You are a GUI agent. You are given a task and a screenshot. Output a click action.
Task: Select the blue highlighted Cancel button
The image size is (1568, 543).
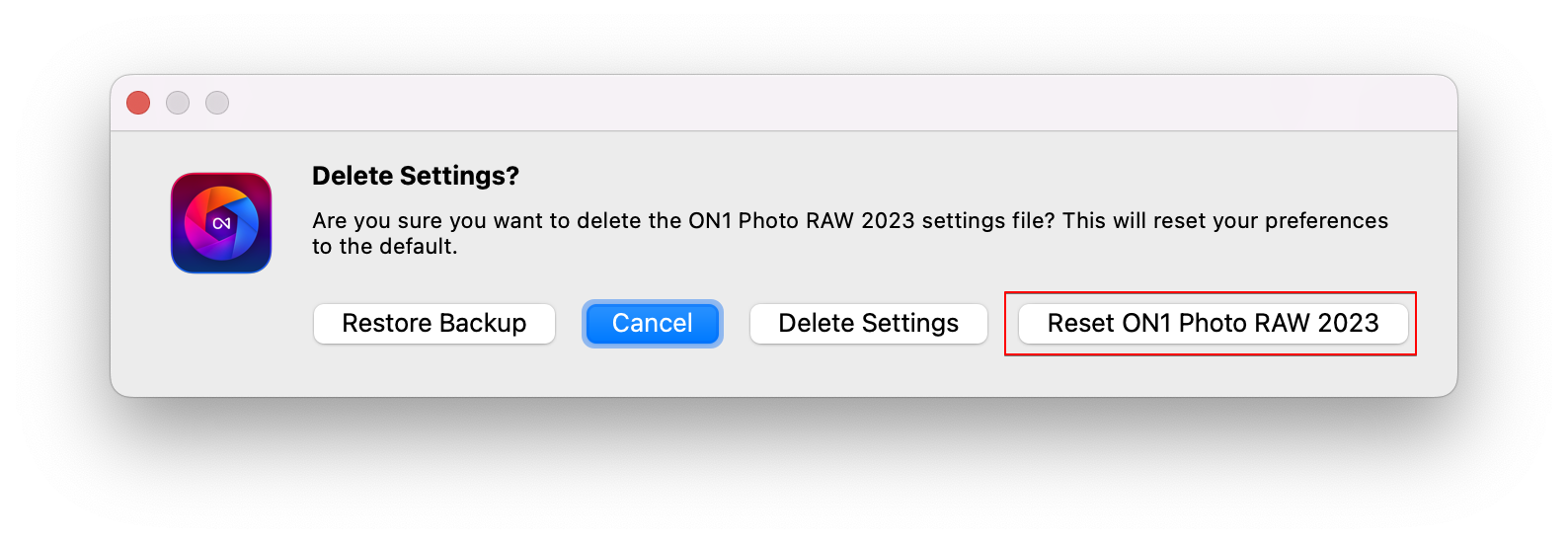click(x=652, y=324)
